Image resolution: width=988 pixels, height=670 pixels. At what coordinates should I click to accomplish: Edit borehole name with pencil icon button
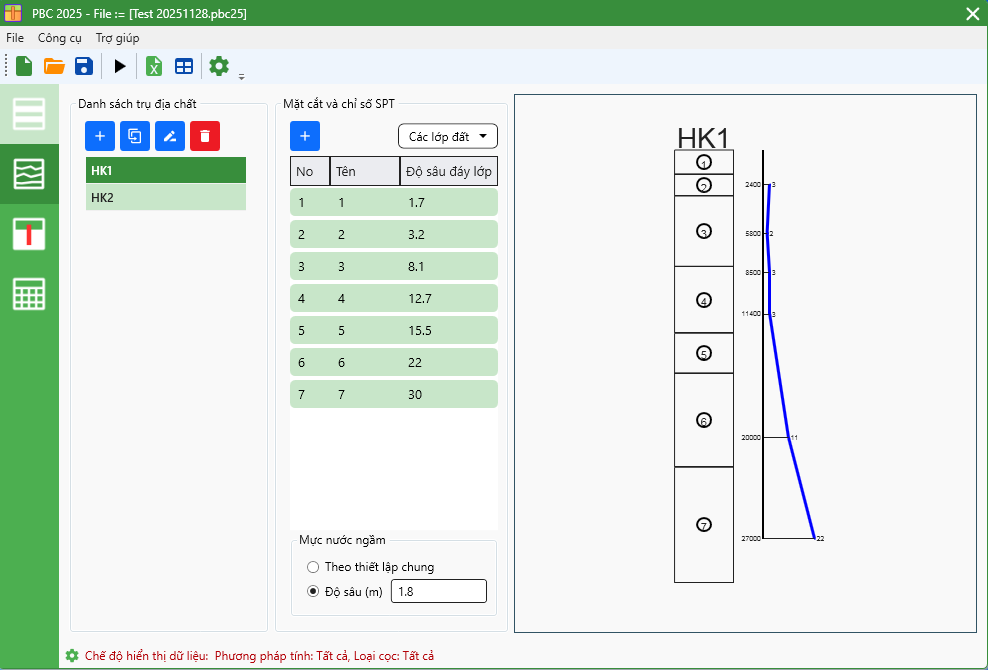tap(170, 136)
